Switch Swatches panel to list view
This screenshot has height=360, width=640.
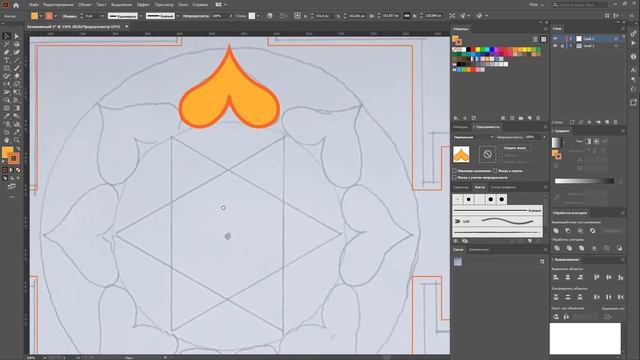(x=535, y=39)
